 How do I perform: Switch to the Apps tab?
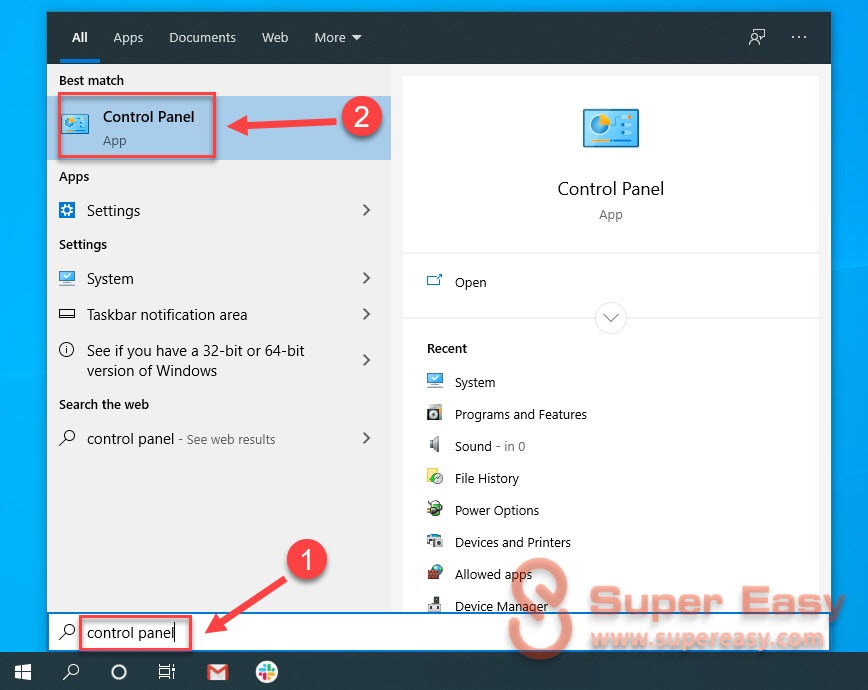click(128, 37)
